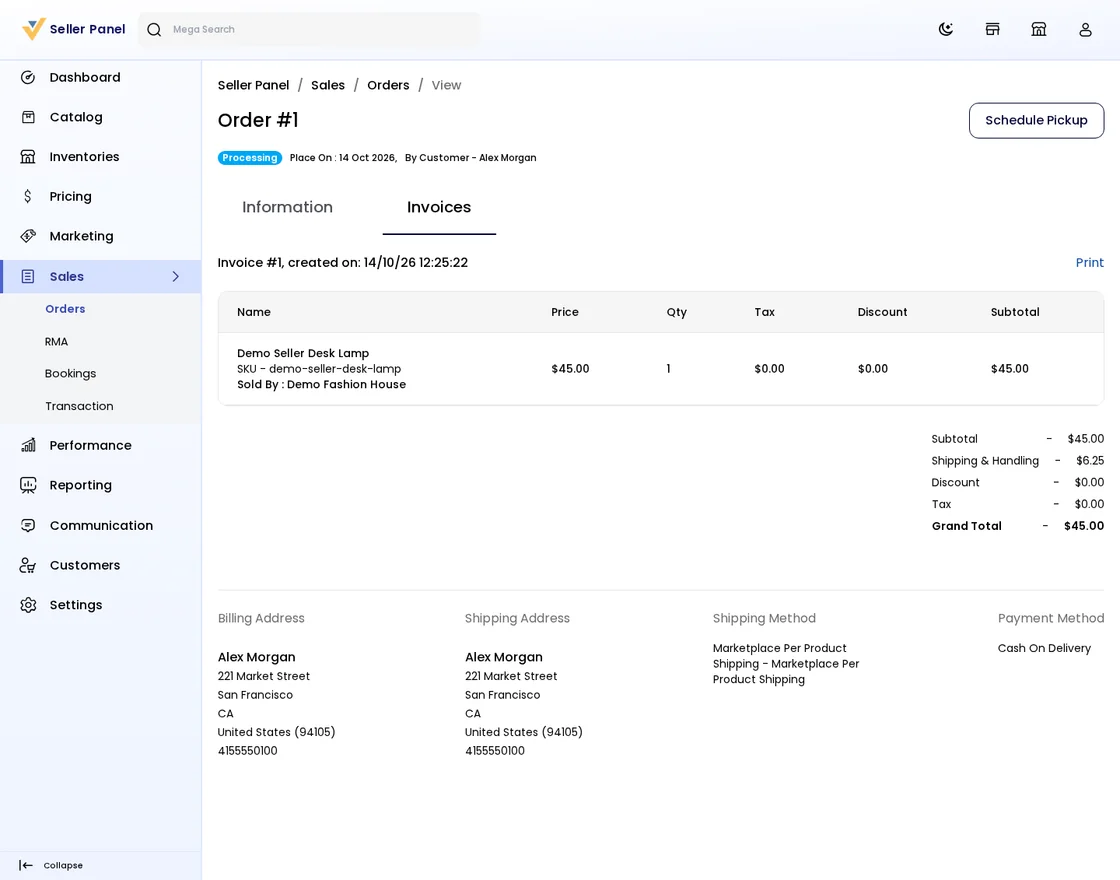Click the Collapse sidebar label
Viewport: 1120px width, 880px height.
click(x=63, y=865)
